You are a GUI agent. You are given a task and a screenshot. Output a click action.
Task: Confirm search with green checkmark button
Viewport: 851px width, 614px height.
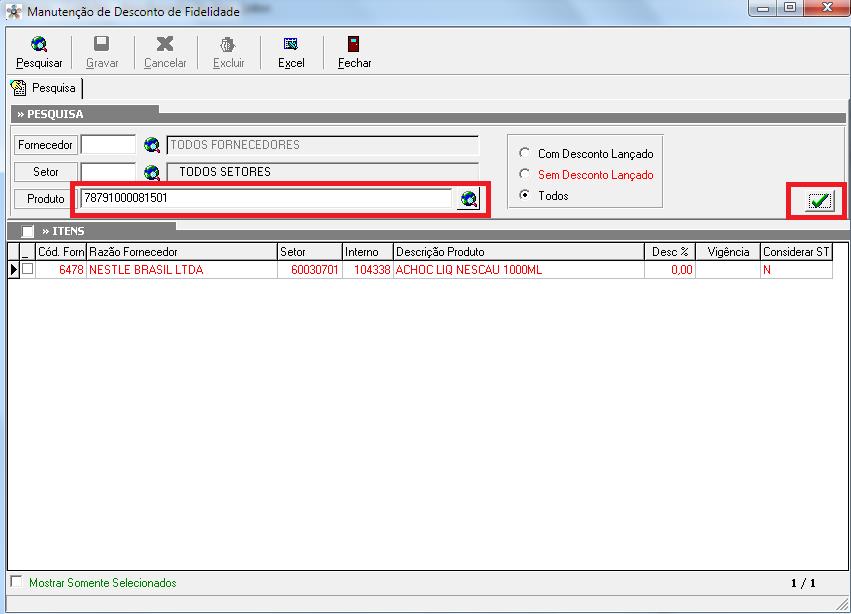point(819,201)
